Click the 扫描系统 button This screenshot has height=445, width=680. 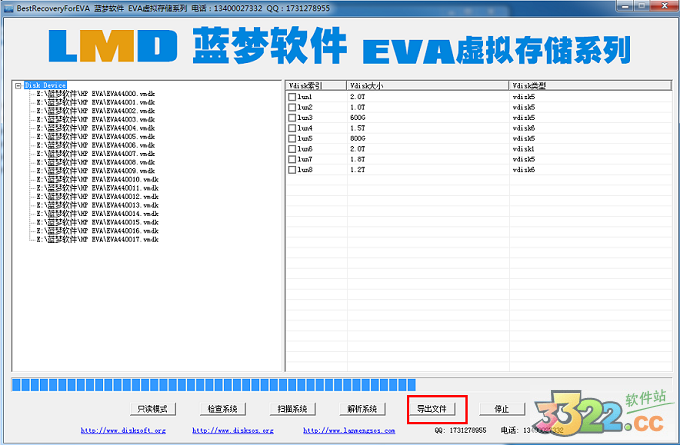[x=293, y=409]
